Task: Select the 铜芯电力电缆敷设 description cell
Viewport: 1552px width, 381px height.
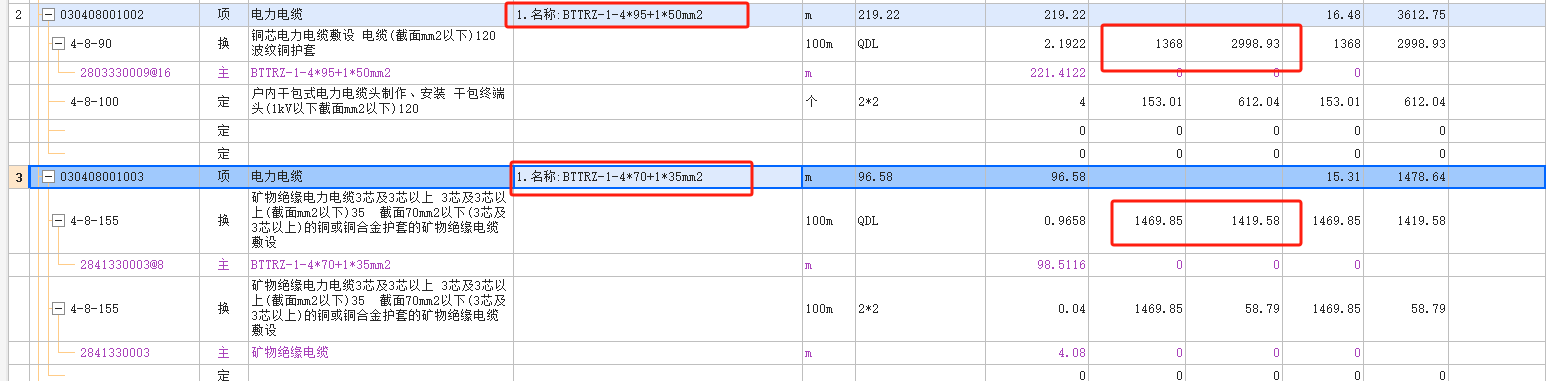Action: click(x=380, y=44)
